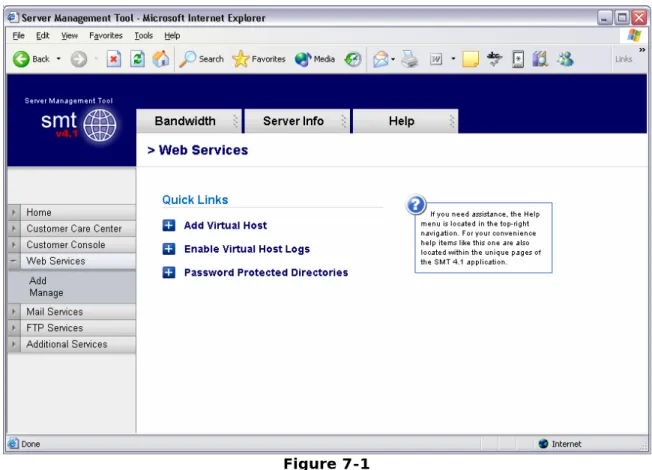Follow the Enable Virtual Host Logs link
The image size is (652, 470).
coord(247,249)
